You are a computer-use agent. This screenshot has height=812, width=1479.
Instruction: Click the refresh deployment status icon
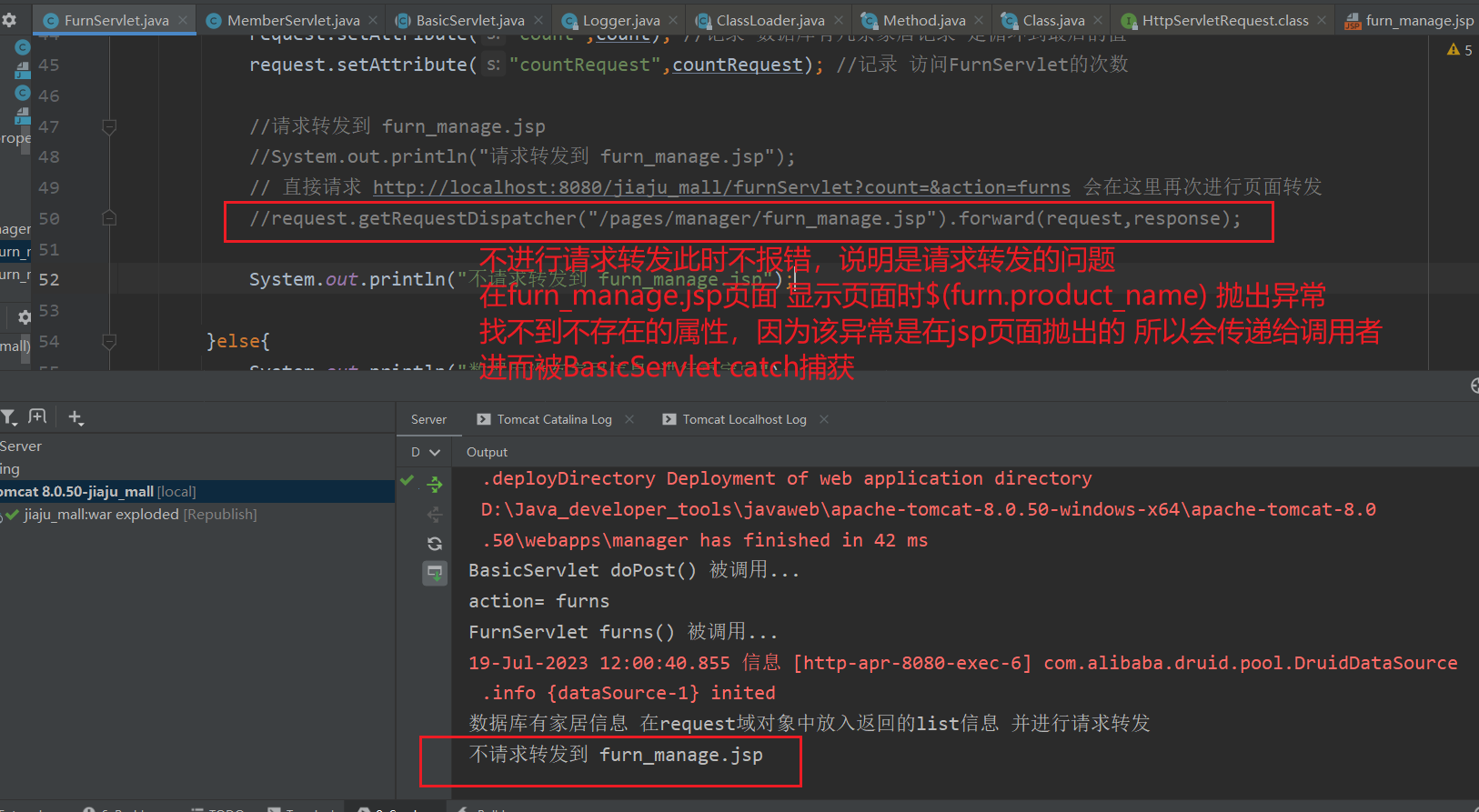coord(435,544)
